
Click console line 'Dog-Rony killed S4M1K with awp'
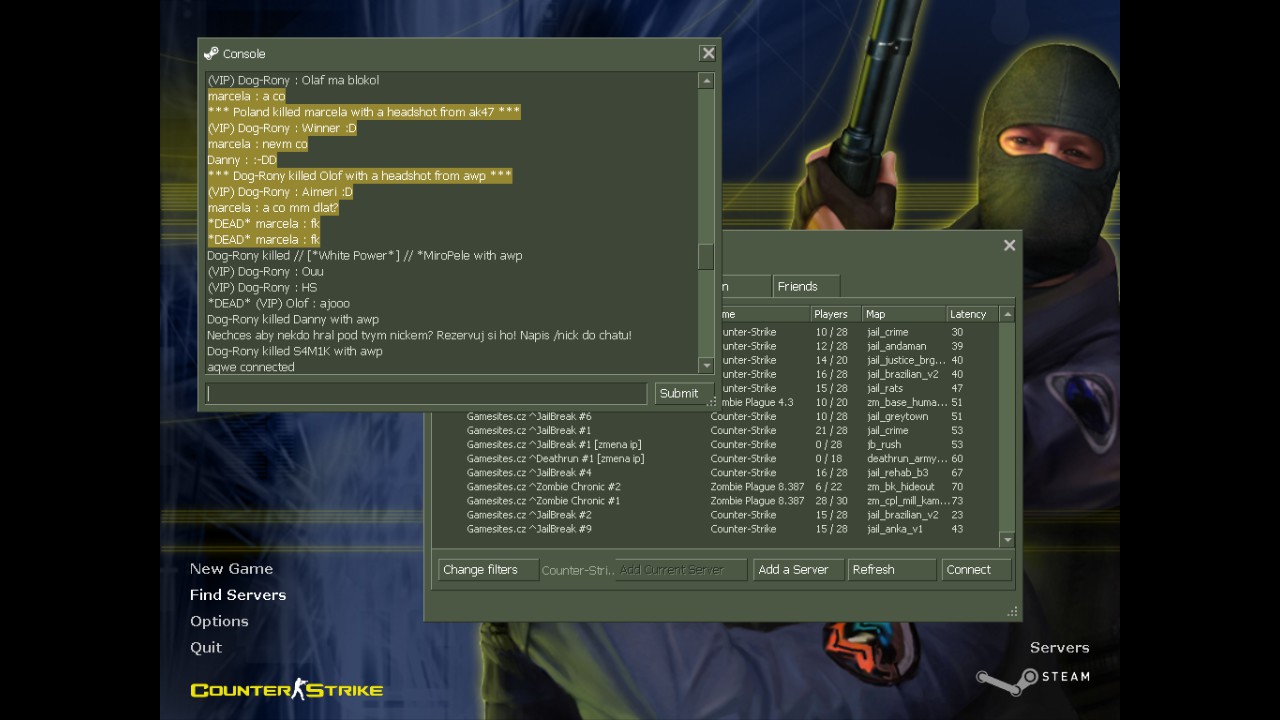click(295, 352)
